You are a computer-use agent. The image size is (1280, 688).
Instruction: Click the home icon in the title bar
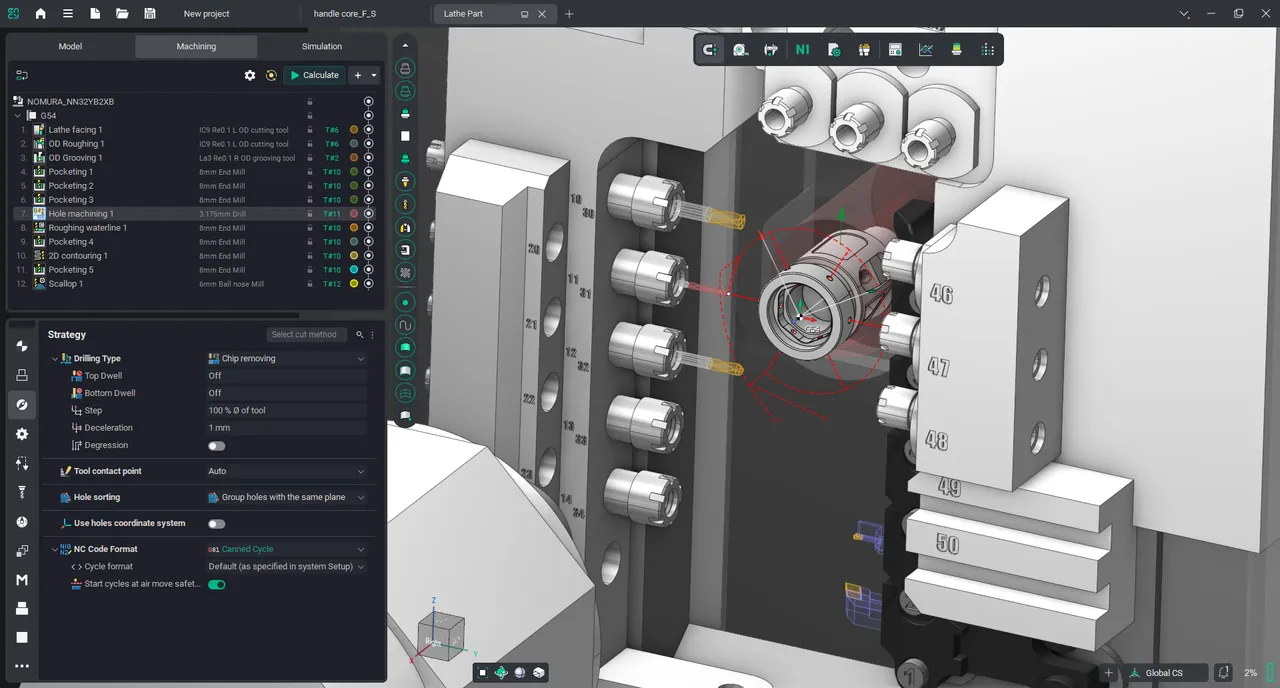point(40,14)
